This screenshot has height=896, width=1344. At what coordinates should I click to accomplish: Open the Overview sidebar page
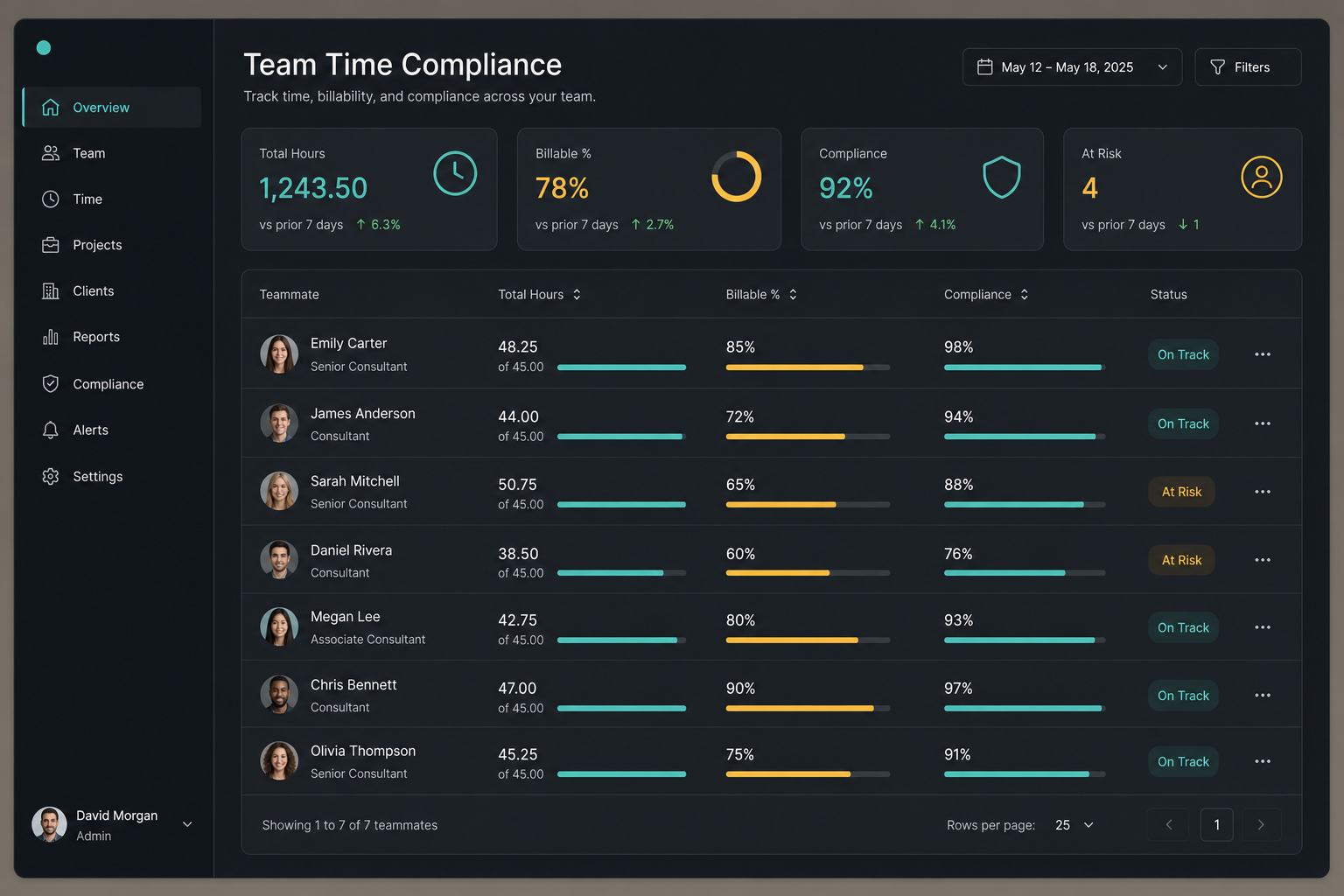point(112,107)
